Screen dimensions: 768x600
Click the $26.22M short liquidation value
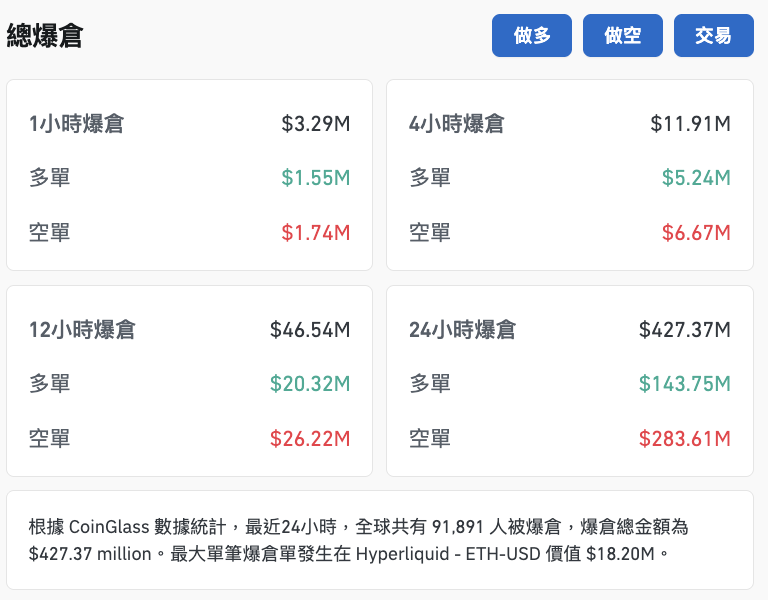click(310, 439)
